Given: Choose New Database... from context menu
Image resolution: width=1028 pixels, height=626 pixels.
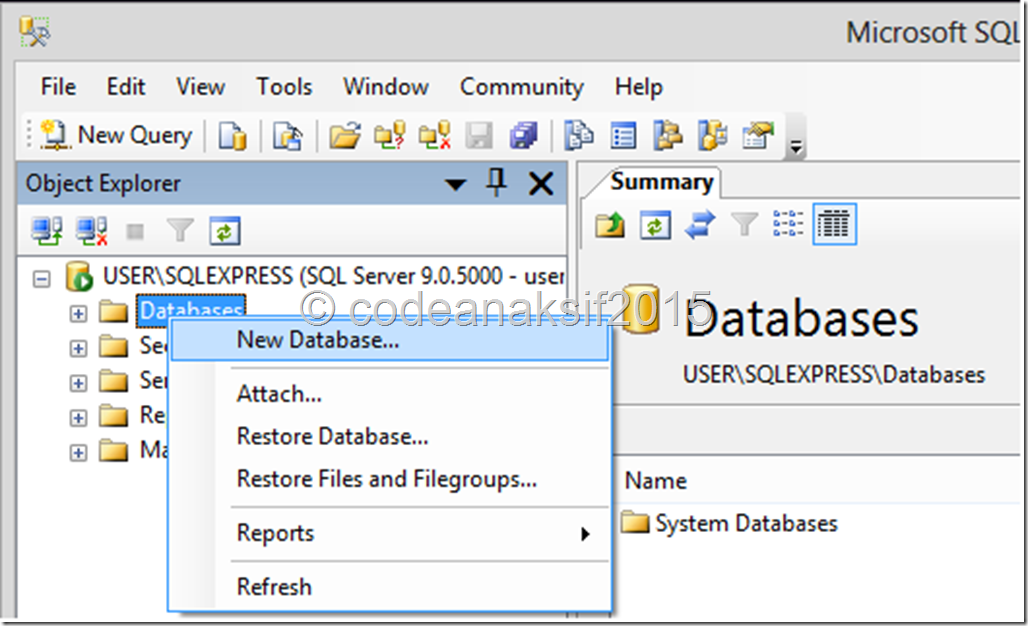Looking at the screenshot, I should pos(389,340).
